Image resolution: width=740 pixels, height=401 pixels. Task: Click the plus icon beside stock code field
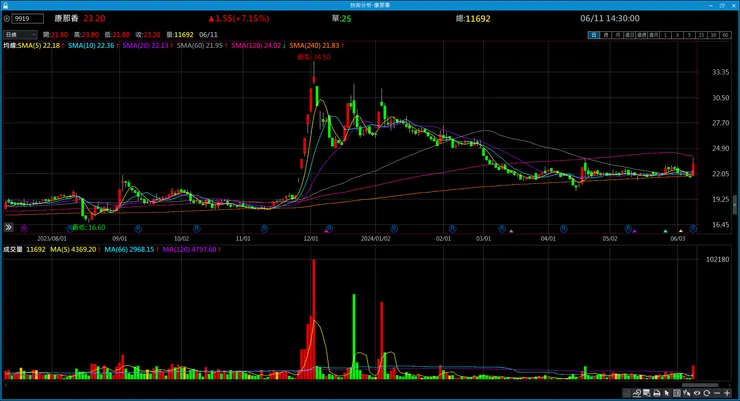point(7,18)
